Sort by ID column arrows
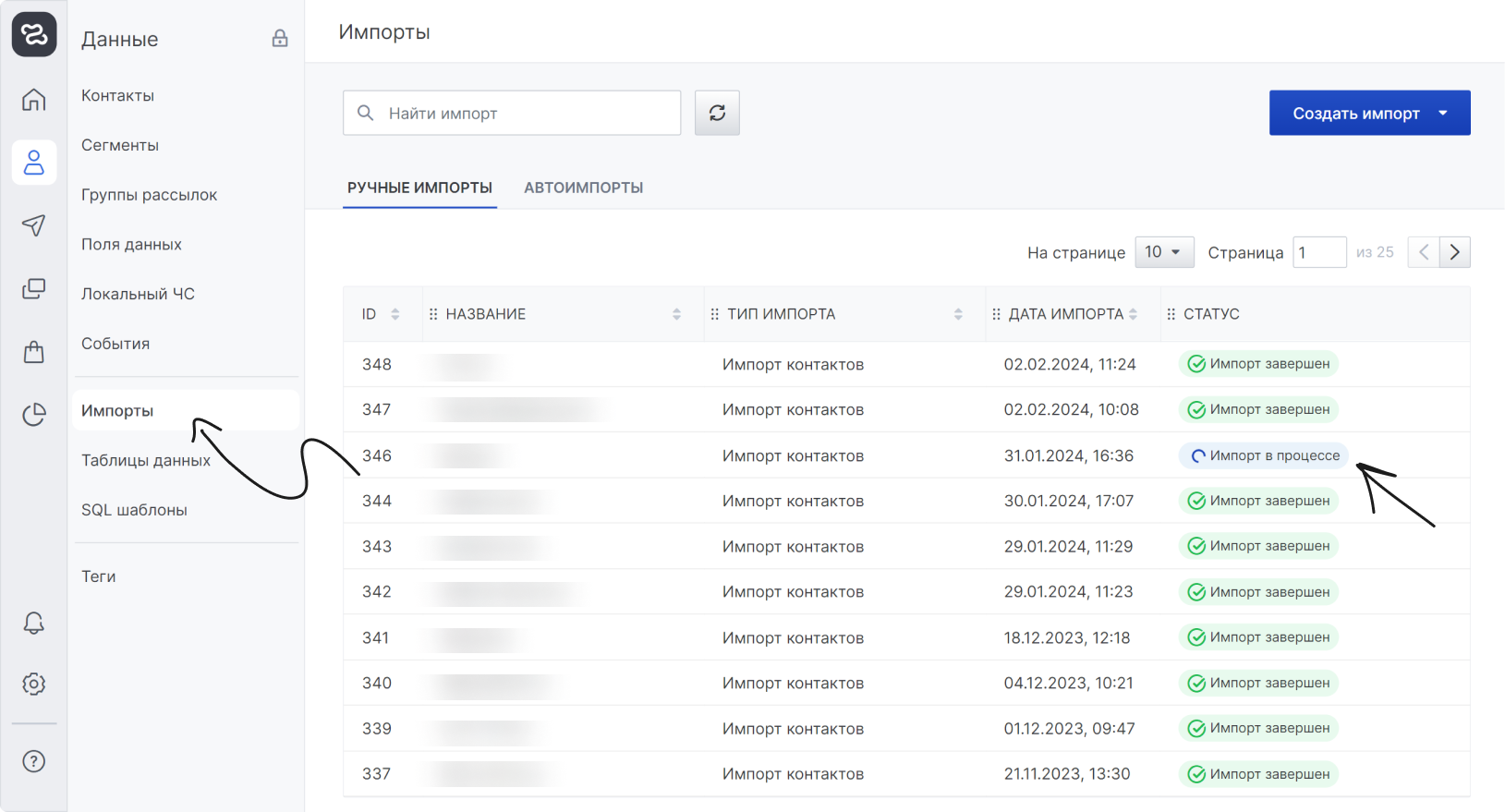Image resolution: width=1505 pixels, height=812 pixels. pyautogui.click(x=395, y=314)
